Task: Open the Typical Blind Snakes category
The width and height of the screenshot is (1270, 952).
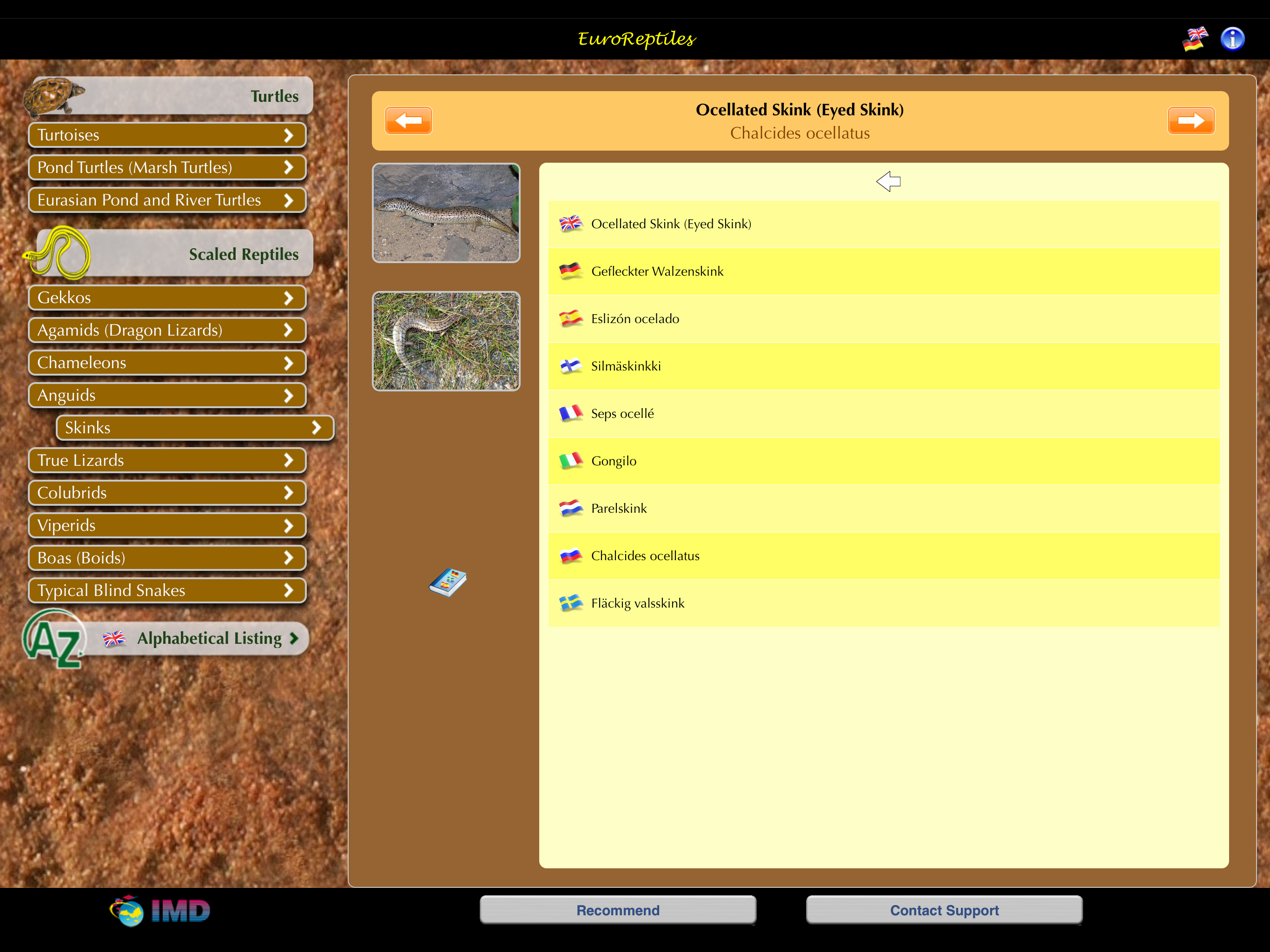Action: pyautogui.click(x=167, y=590)
